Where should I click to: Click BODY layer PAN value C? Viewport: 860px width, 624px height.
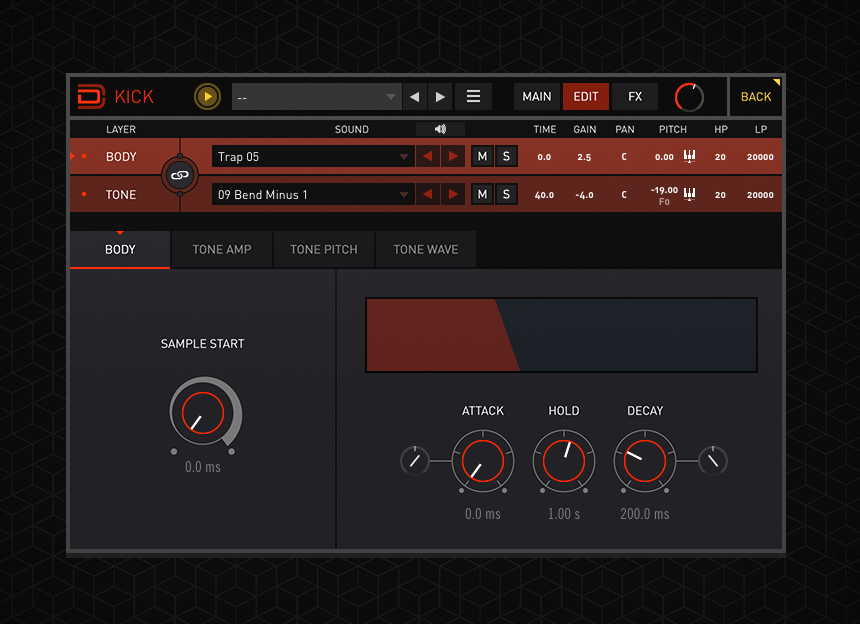(x=624, y=157)
